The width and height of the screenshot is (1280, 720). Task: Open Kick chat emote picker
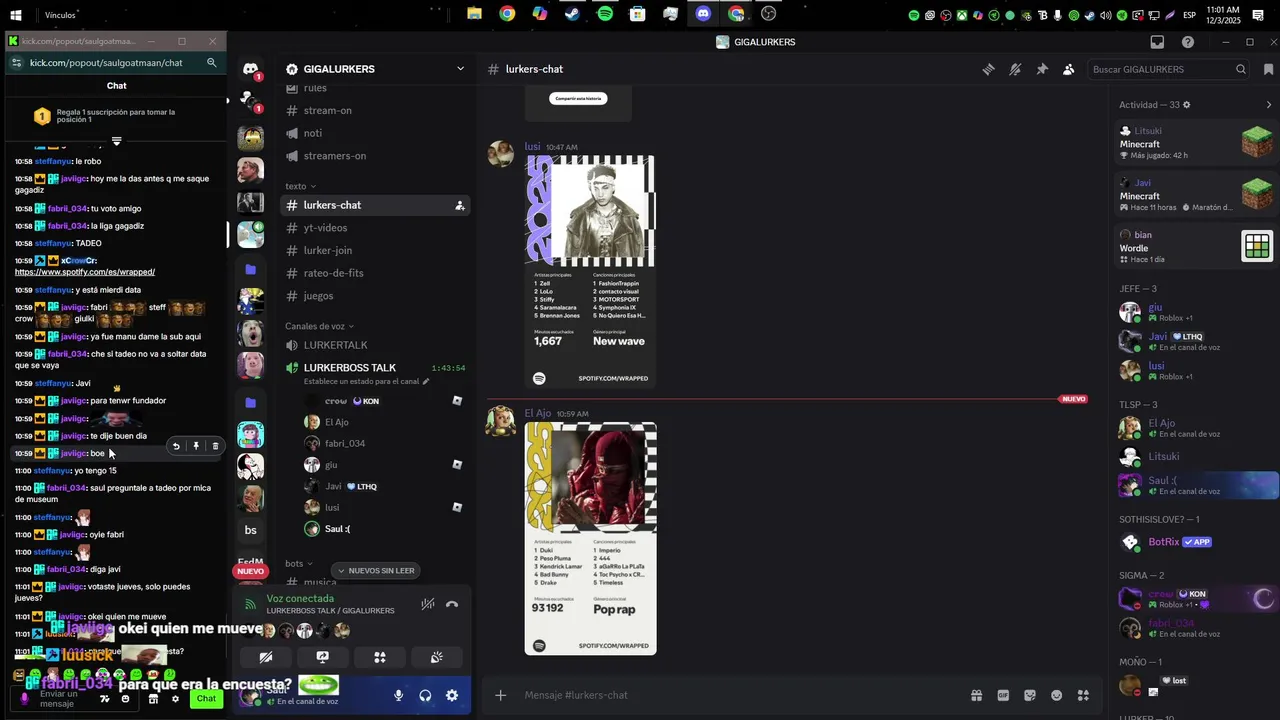125,699
